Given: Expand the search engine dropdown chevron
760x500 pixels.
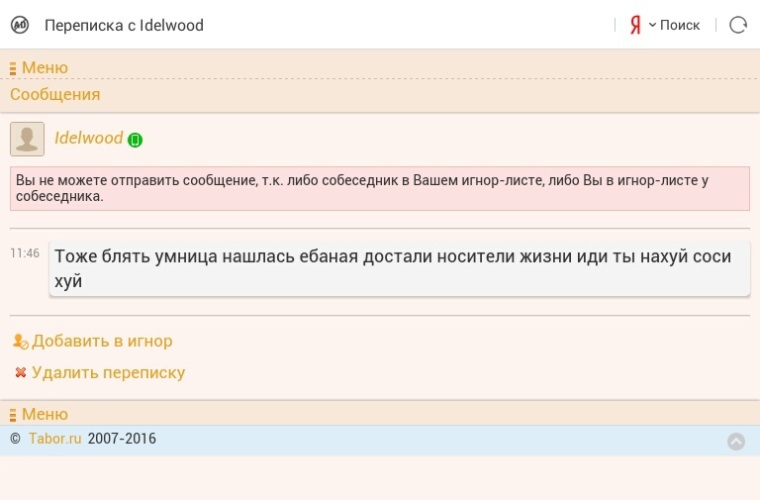Looking at the screenshot, I should (x=652, y=25).
